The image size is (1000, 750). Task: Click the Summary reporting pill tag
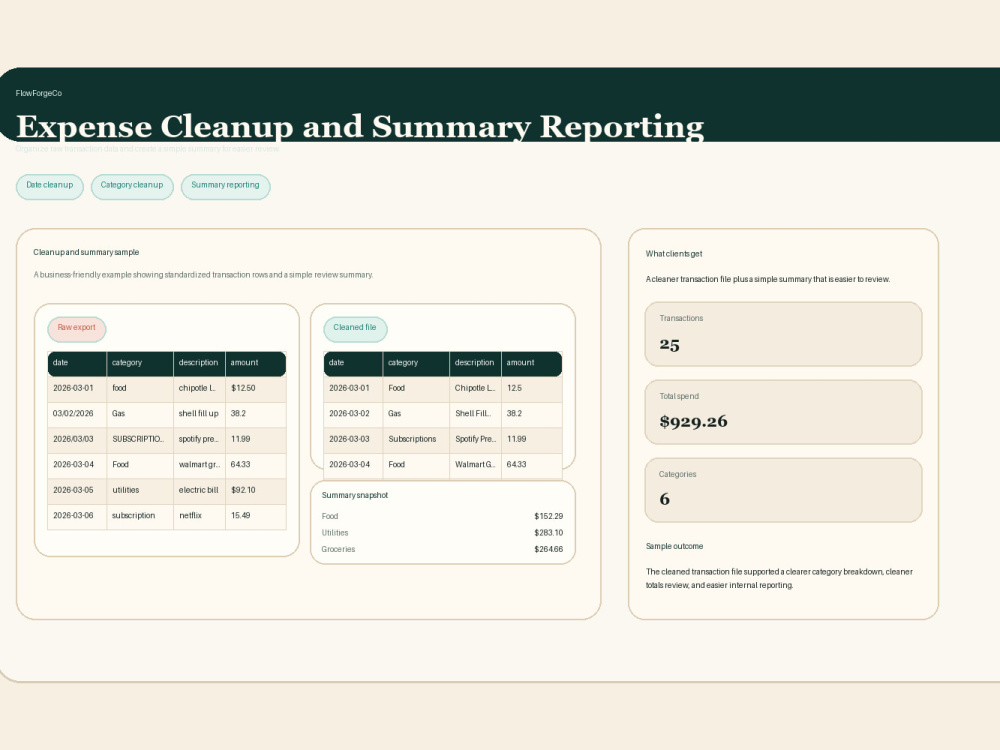coord(226,186)
